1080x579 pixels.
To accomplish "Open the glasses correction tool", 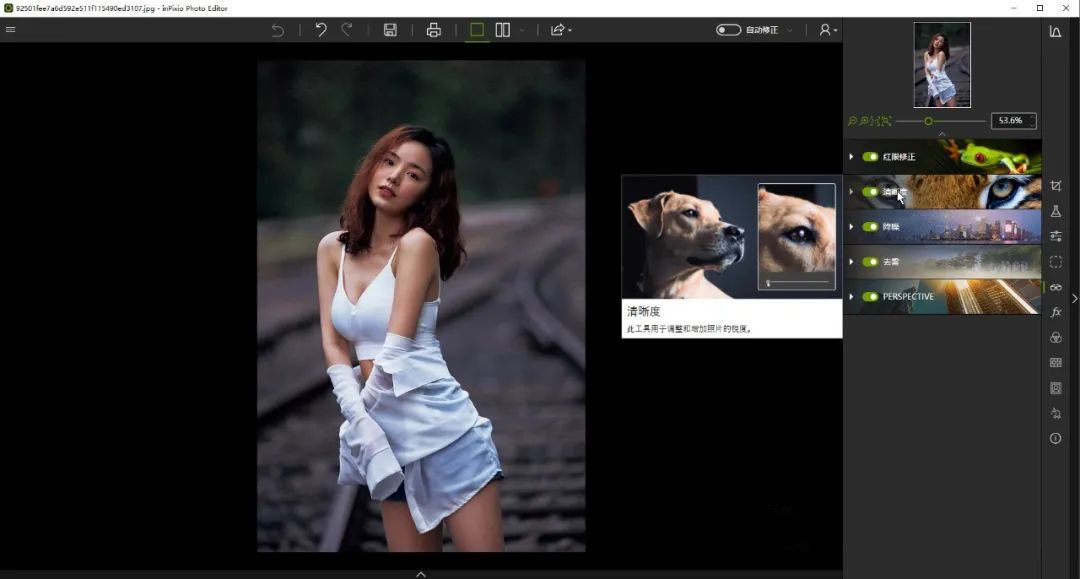I will coord(1055,287).
